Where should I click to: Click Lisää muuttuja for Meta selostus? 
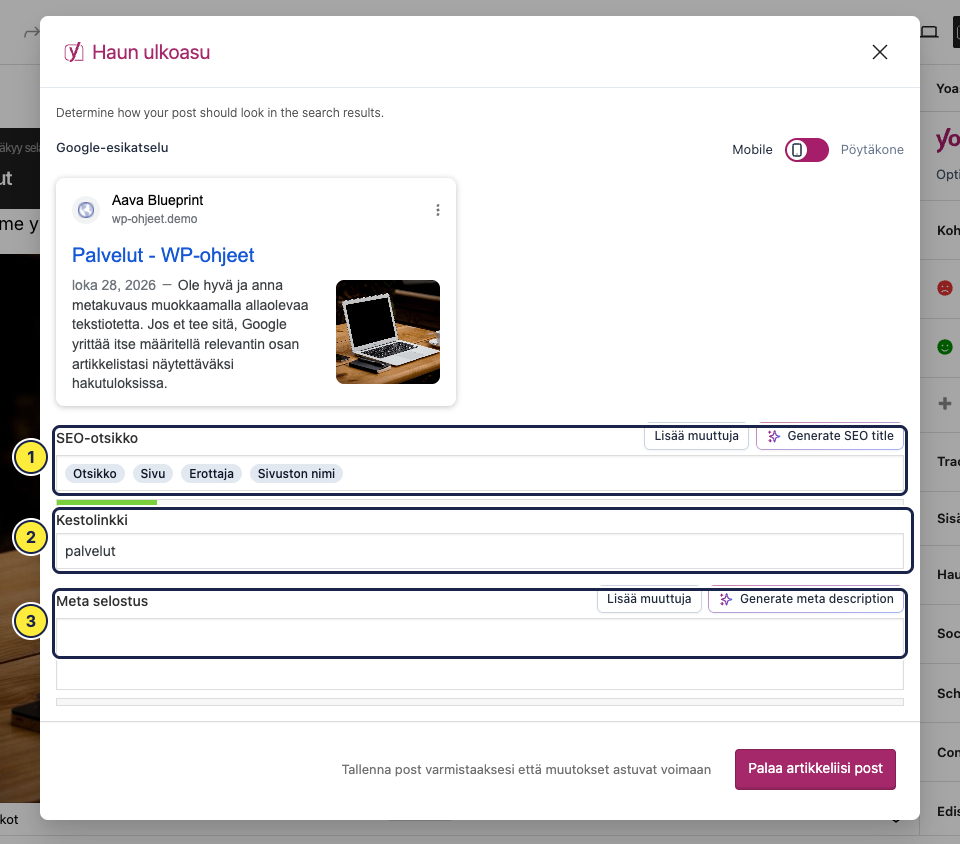click(x=649, y=599)
